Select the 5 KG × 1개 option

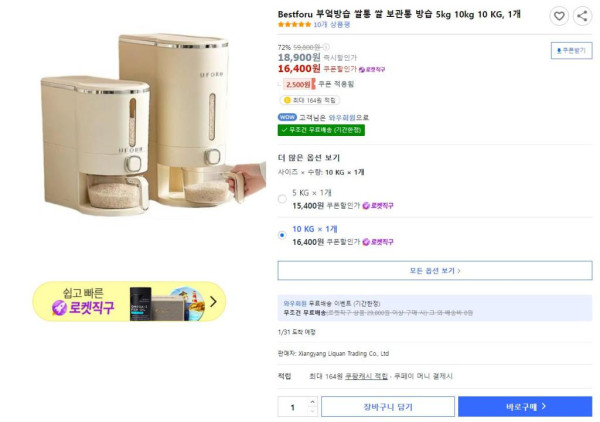coord(282,198)
